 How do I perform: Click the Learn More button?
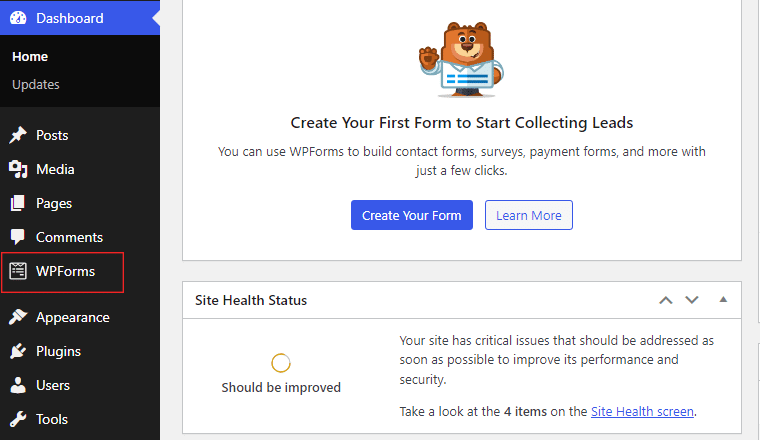click(x=529, y=215)
